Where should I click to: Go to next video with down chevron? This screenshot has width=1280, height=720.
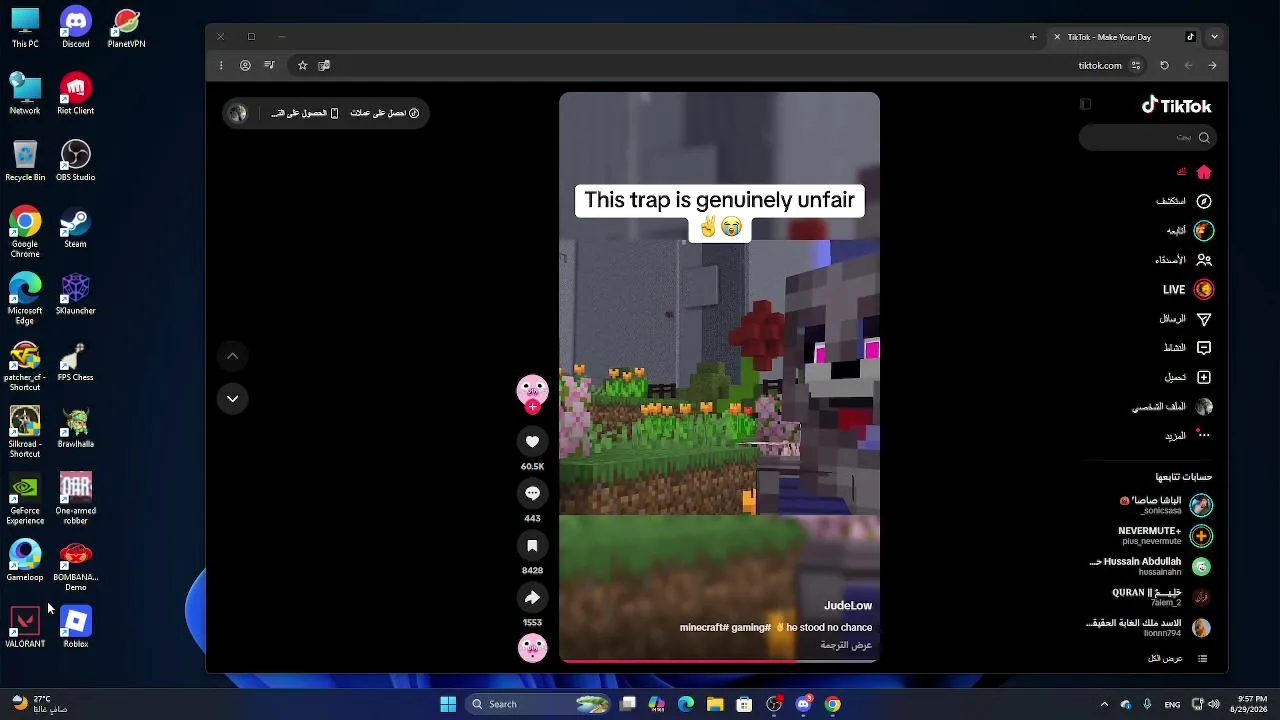point(232,398)
